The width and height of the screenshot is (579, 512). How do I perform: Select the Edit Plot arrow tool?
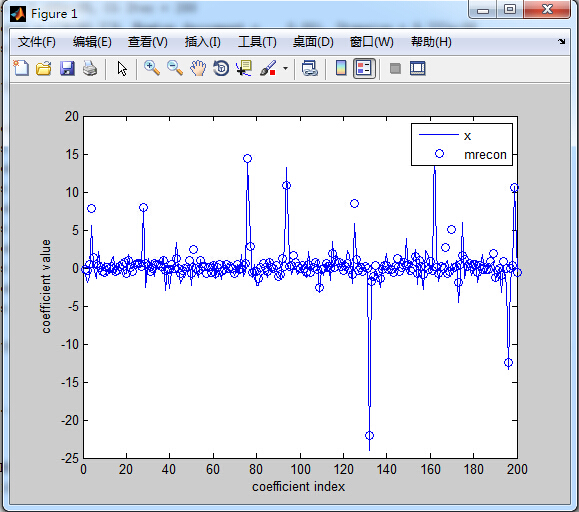click(x=122, y=69)
